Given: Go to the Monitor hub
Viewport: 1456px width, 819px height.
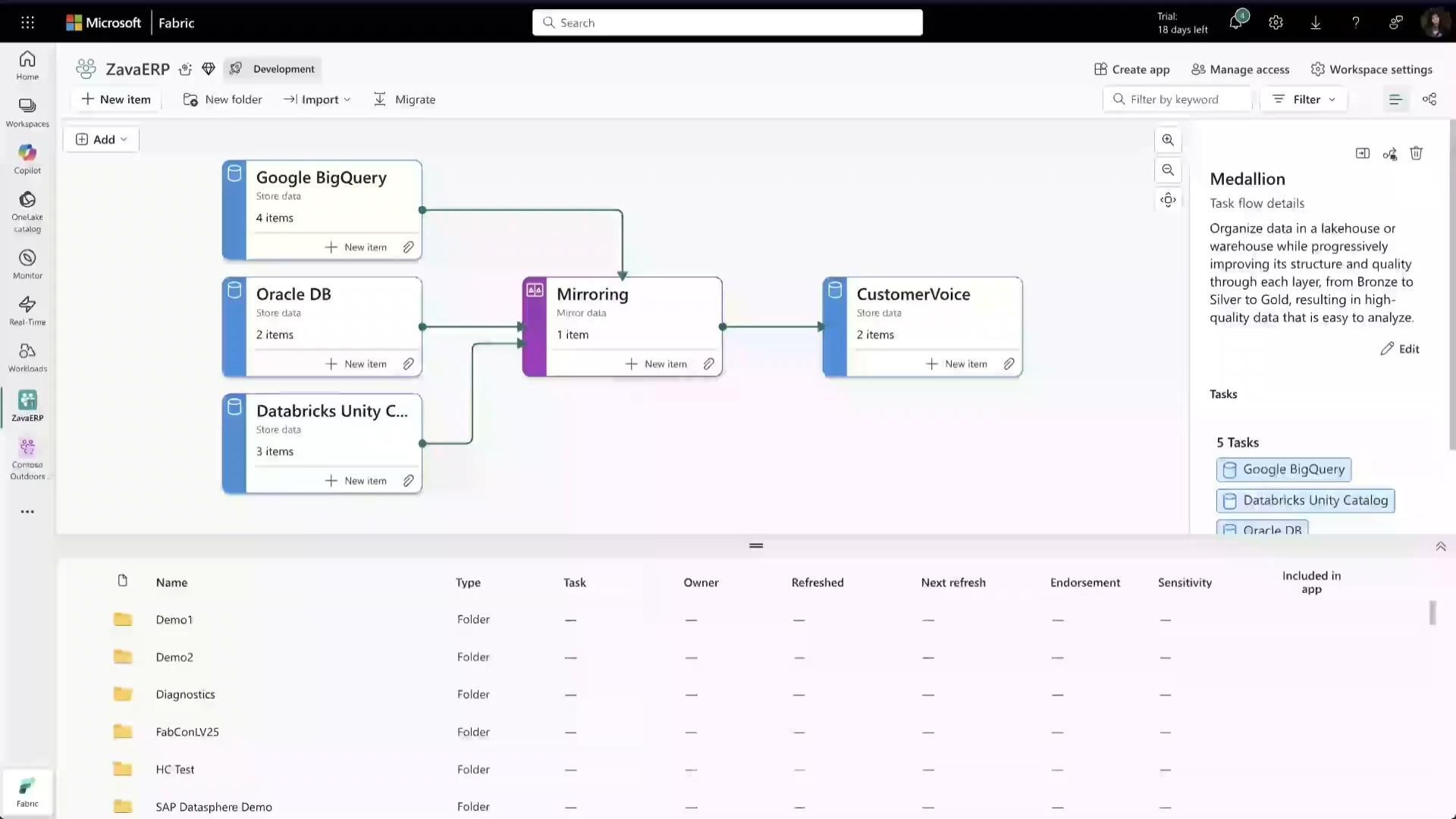Looking at the screenshot, I should (27, 264).
